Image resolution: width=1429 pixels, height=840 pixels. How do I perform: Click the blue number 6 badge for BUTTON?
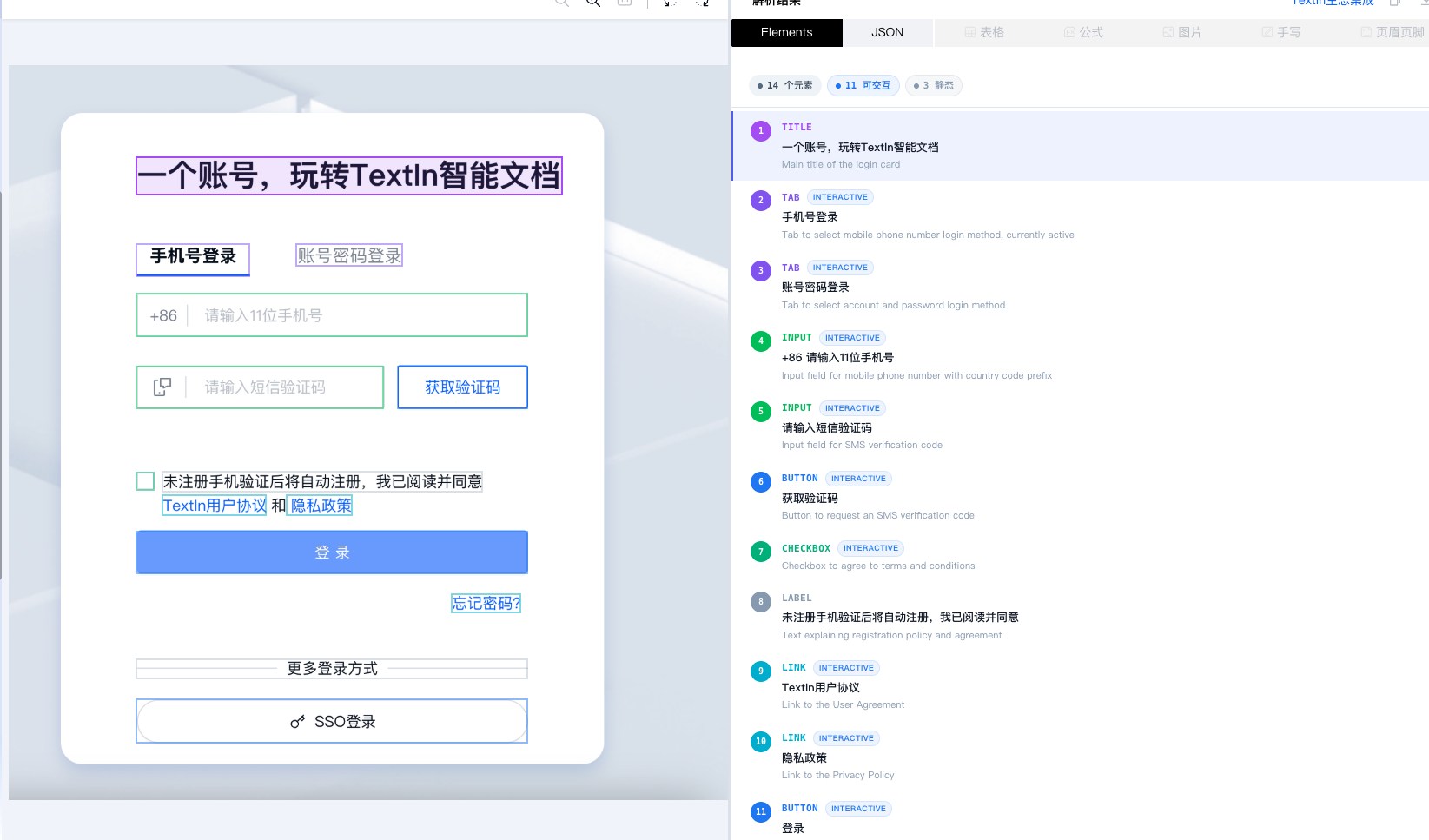point(761,482)
